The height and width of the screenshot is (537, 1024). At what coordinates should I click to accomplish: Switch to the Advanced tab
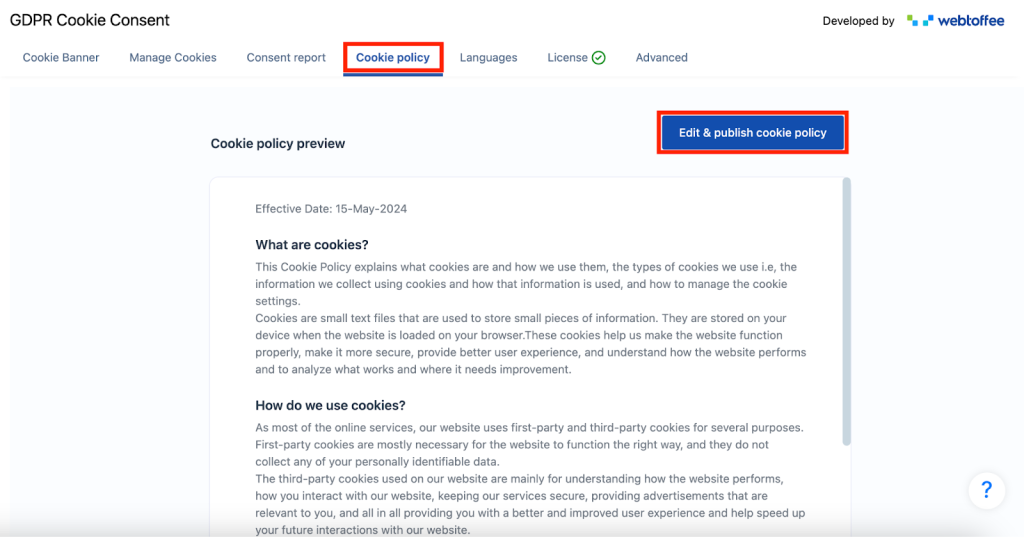tap(661, 58)
